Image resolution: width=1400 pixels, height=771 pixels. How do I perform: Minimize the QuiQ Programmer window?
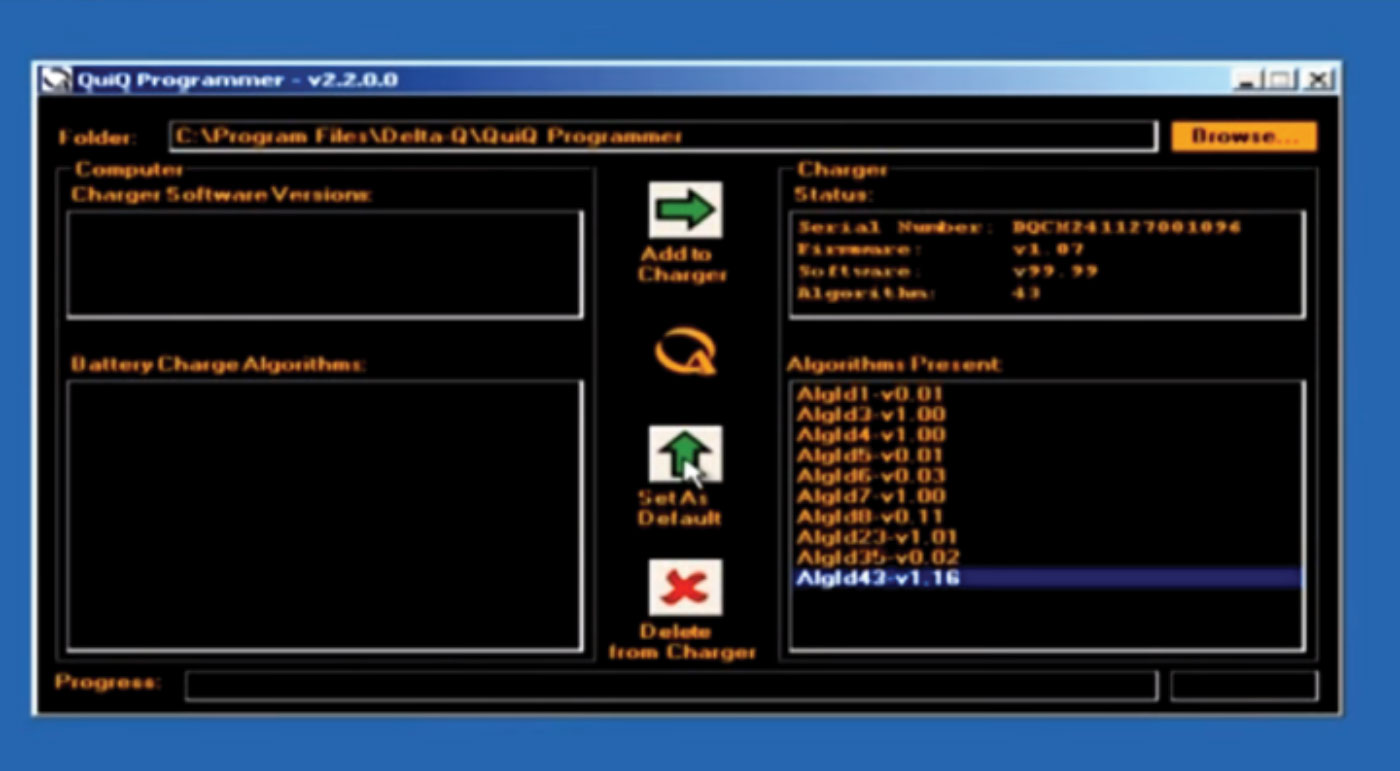(x=1246, y=80)
